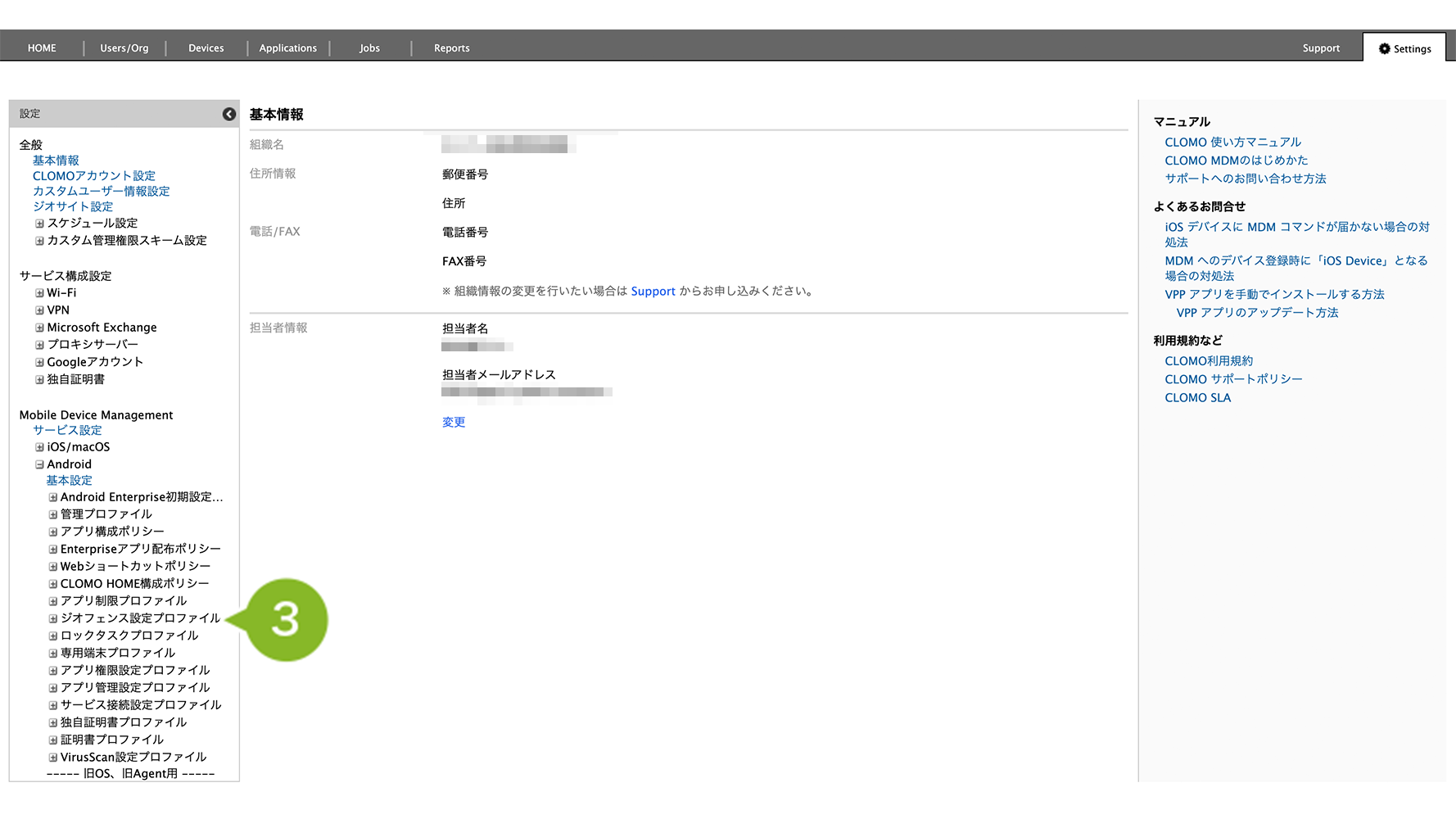
Task: Open CLOMO 使い方マニュアル link
Action: click(x=1232, y=143)
